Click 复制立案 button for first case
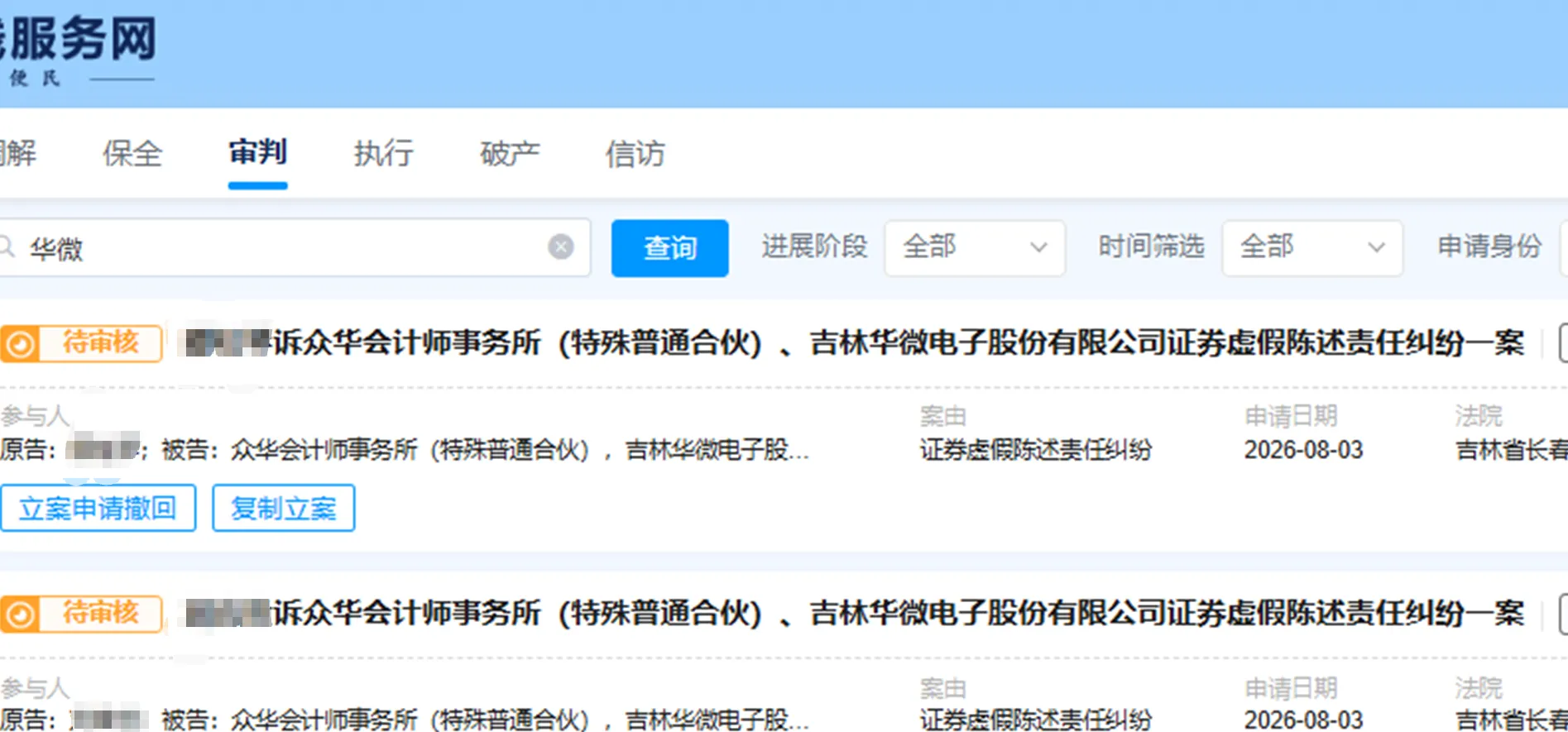 coord(284,508)
